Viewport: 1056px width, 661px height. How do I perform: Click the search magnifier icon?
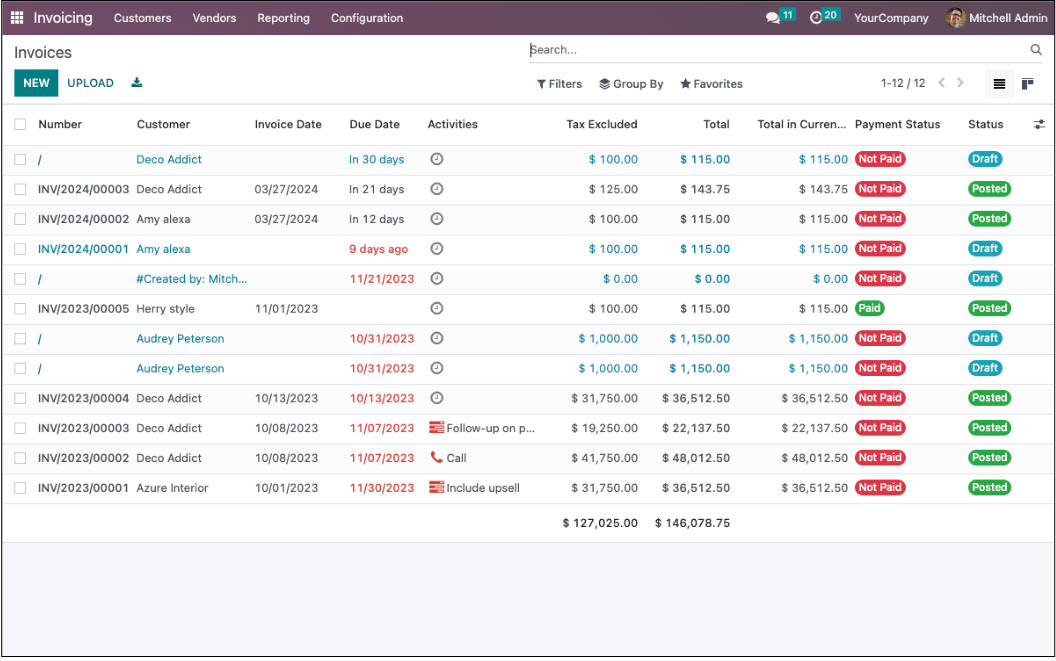click(1036, 50)
